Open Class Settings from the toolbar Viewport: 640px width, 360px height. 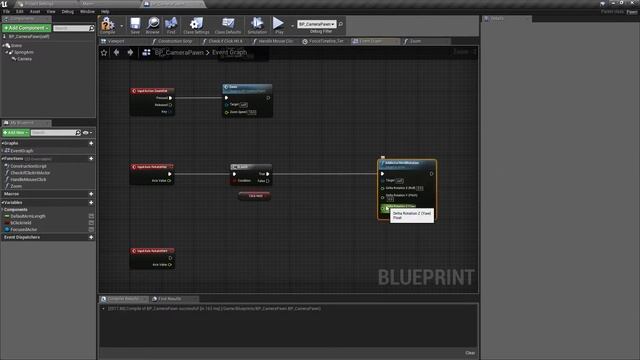coord(196,25)
